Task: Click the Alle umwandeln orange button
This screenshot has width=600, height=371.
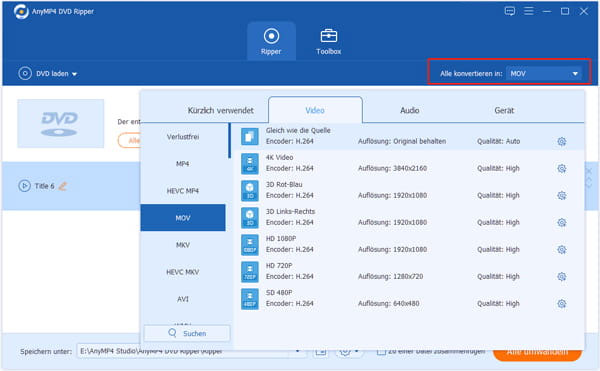Action: [537, 352]
